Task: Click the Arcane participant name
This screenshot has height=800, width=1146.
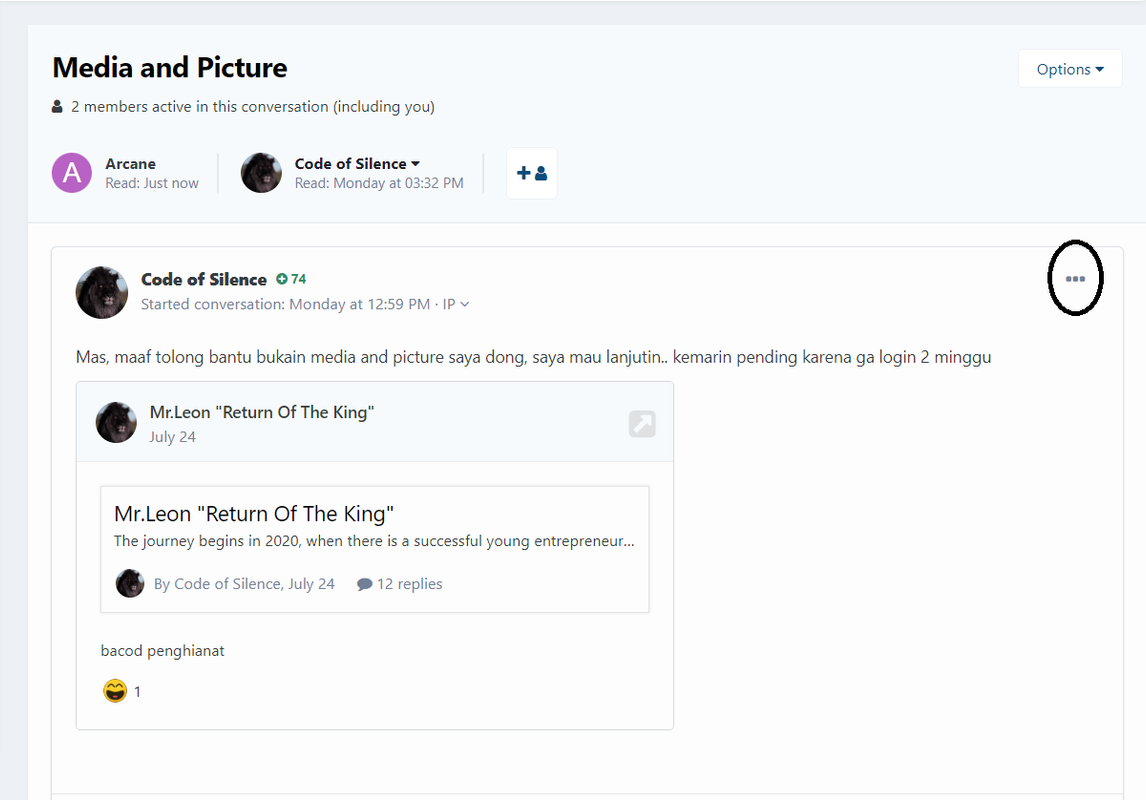Action: (130, 164)
